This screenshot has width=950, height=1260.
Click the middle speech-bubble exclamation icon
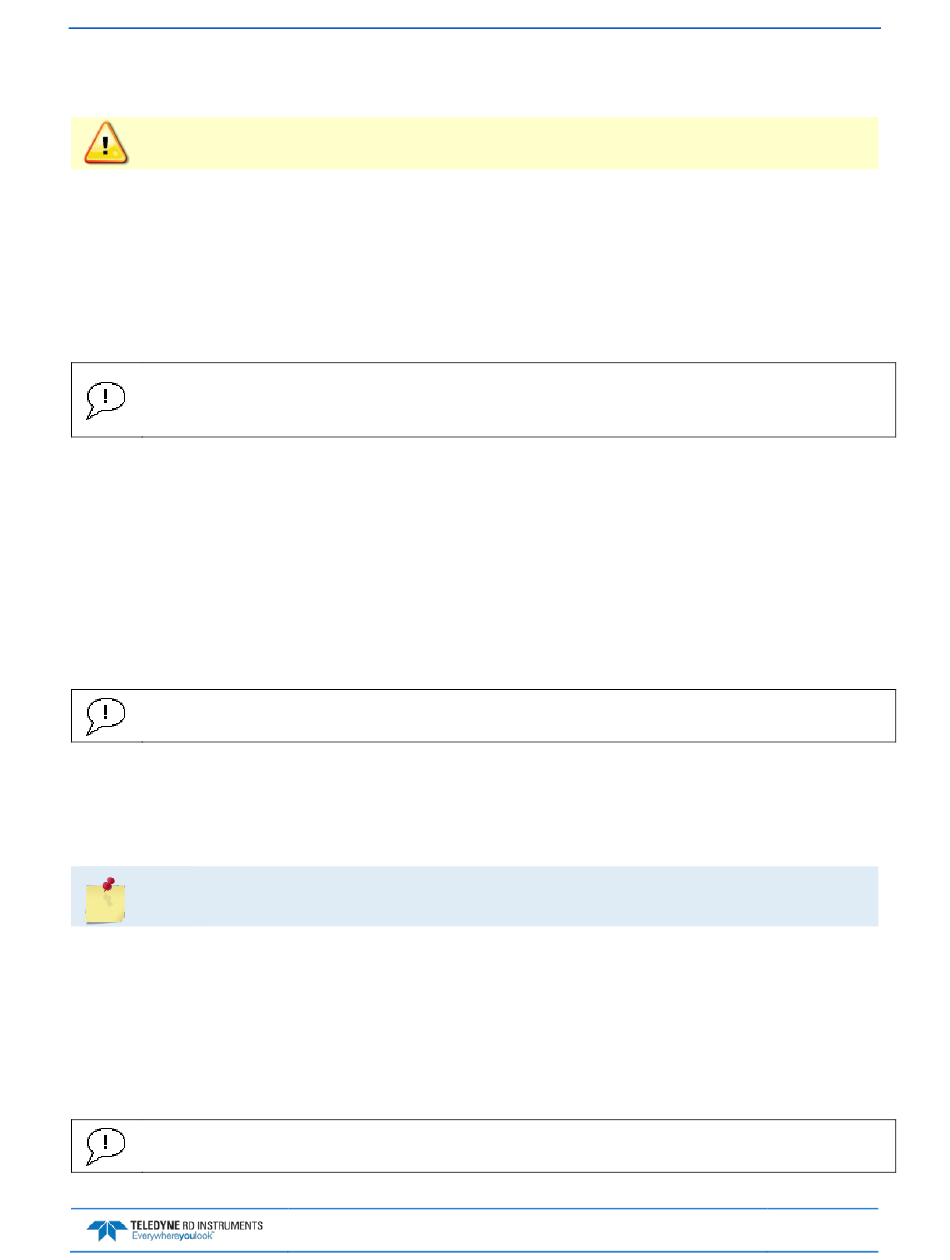[x=106, y=715]
